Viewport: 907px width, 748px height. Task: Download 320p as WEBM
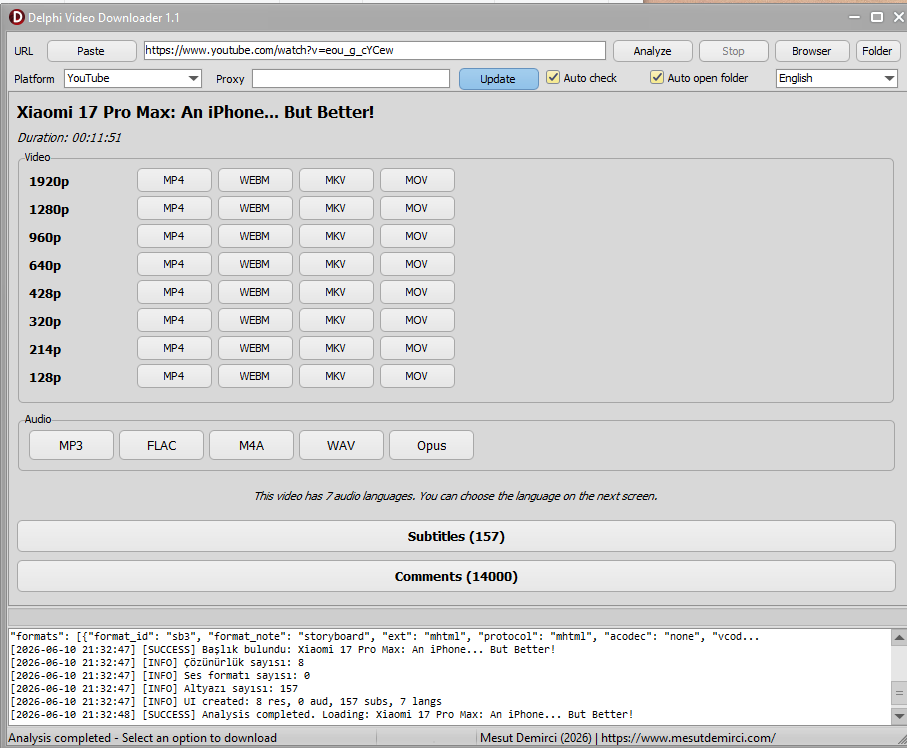[x=255, y=320]
